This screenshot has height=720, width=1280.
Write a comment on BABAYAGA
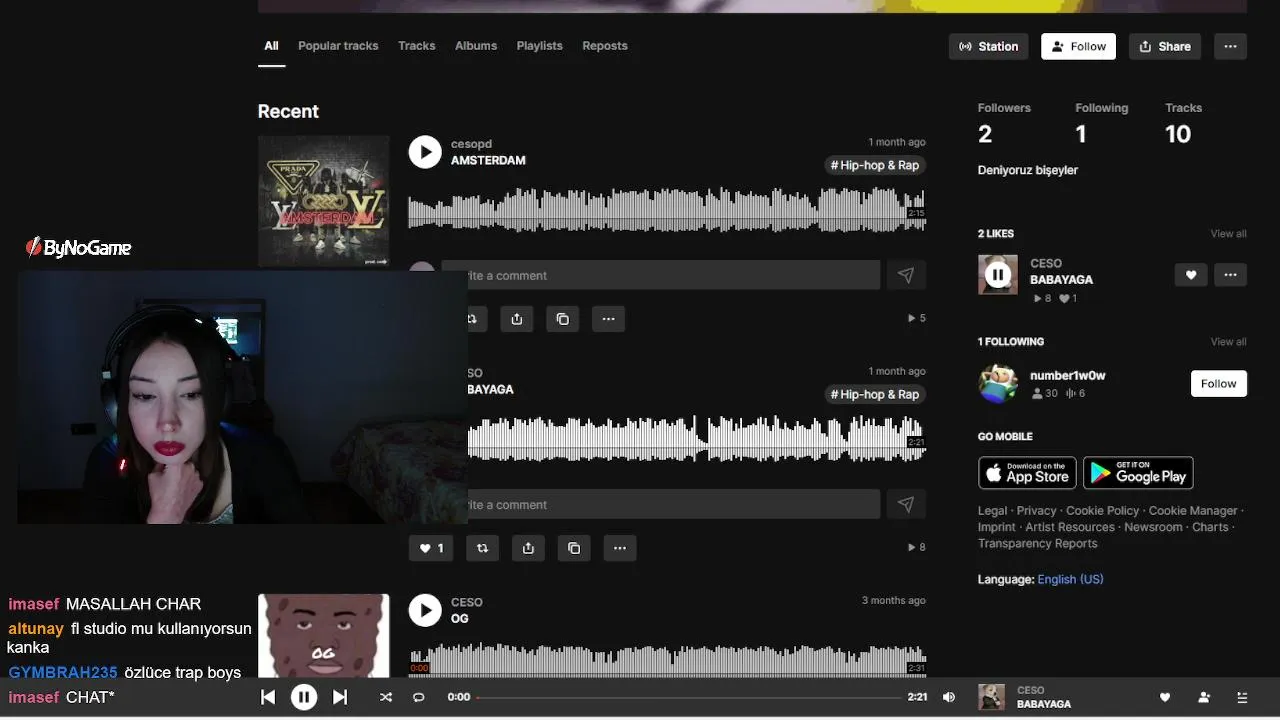674,504
